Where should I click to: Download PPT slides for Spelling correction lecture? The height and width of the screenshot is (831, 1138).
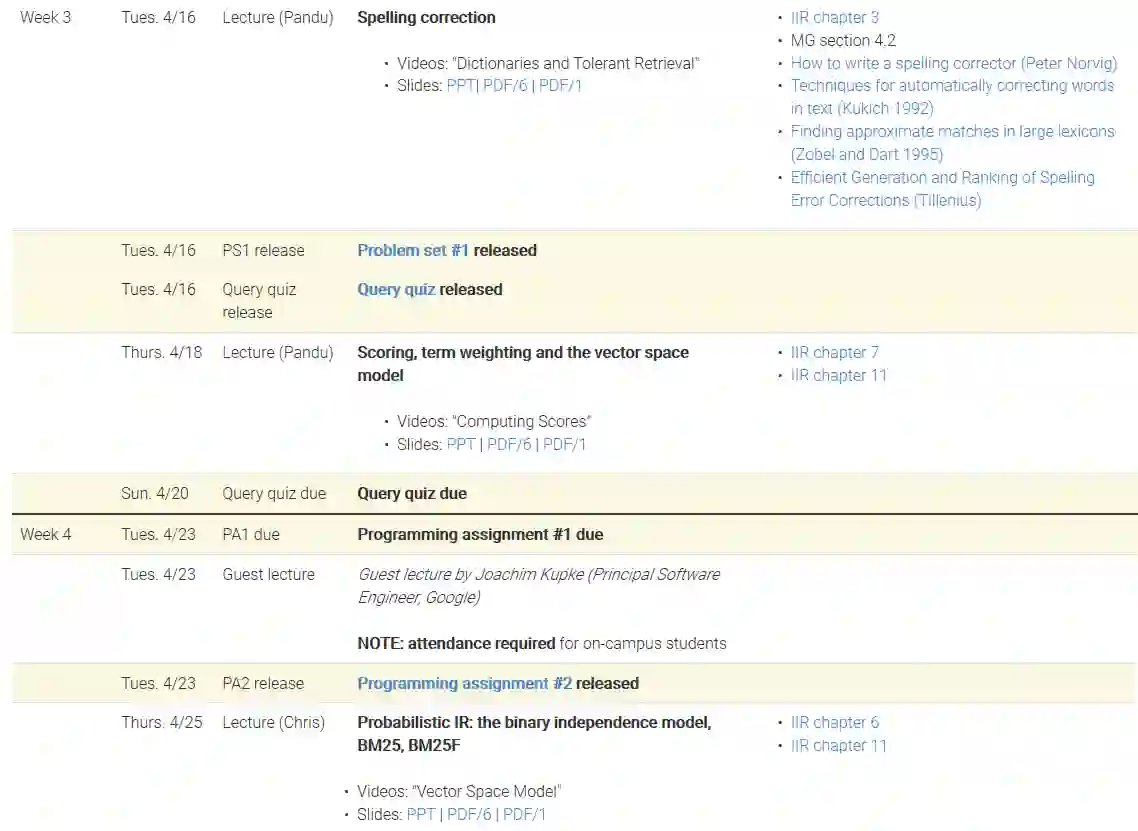point(460,86)
